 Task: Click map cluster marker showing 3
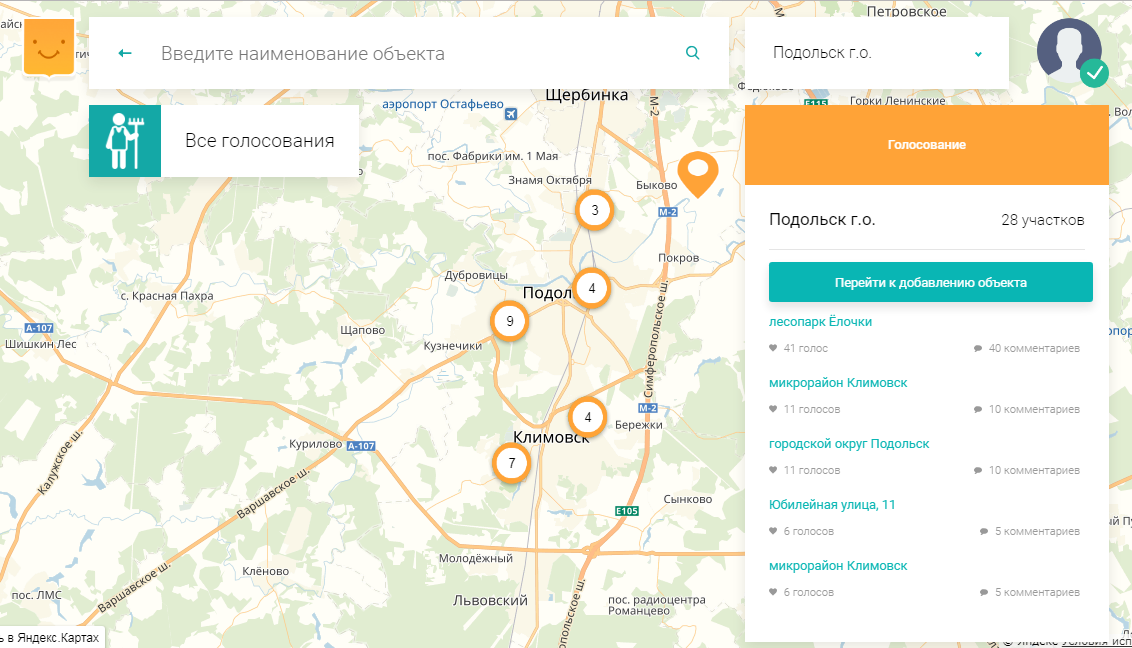click(595, 210)
